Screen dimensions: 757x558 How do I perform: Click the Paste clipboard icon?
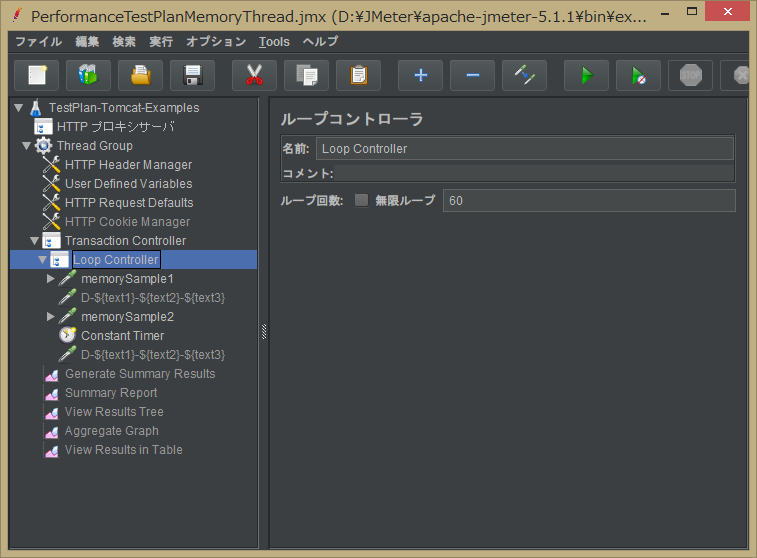[x=359, y=75]
